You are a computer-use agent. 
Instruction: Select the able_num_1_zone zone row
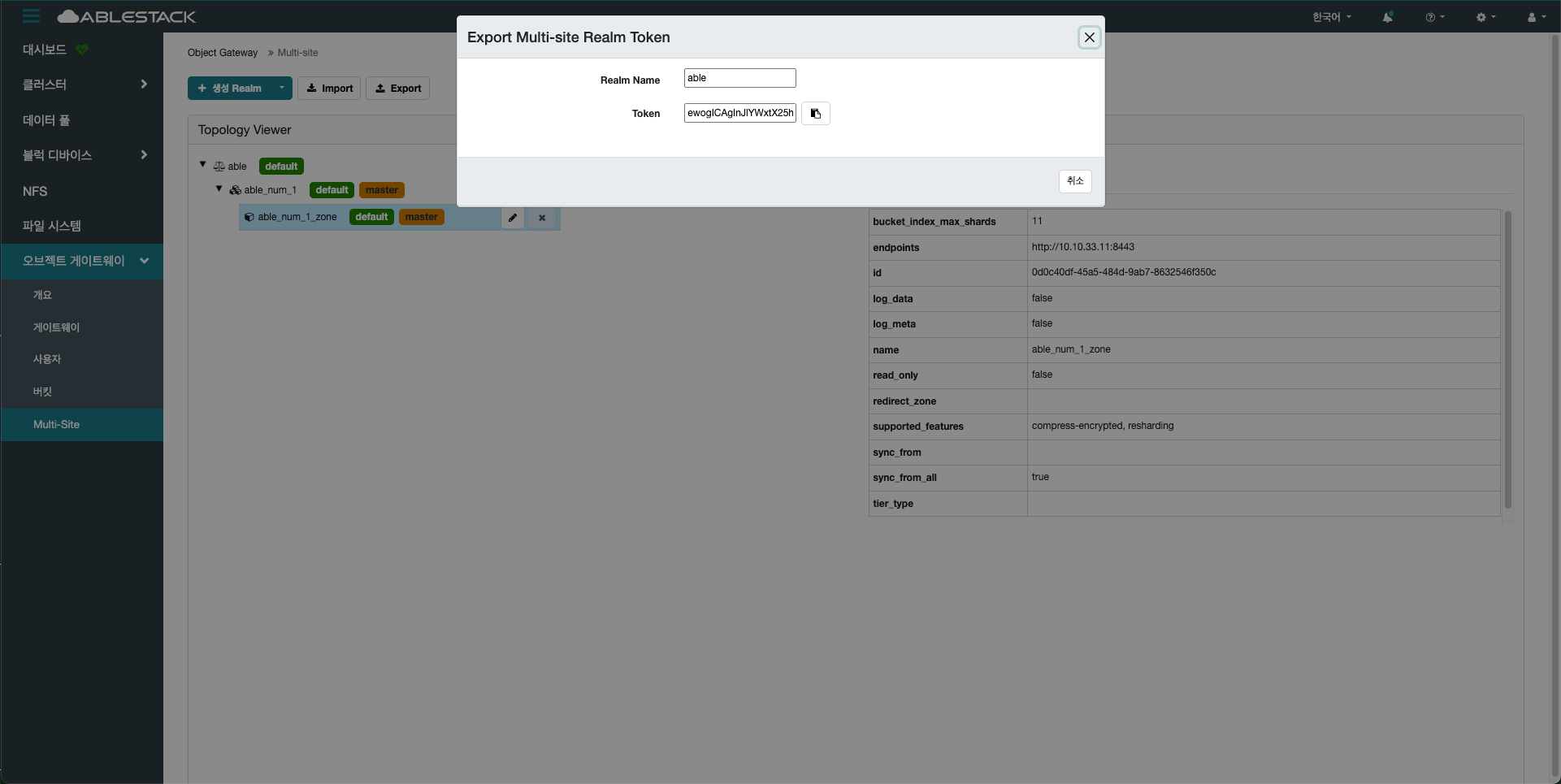[x=399, y=218]
